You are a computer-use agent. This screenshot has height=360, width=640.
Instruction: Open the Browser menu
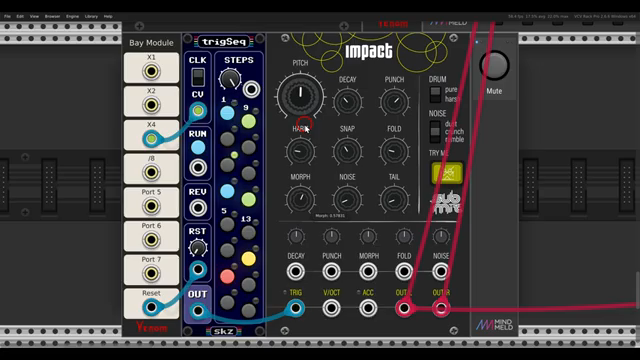(x=52, y=16)
